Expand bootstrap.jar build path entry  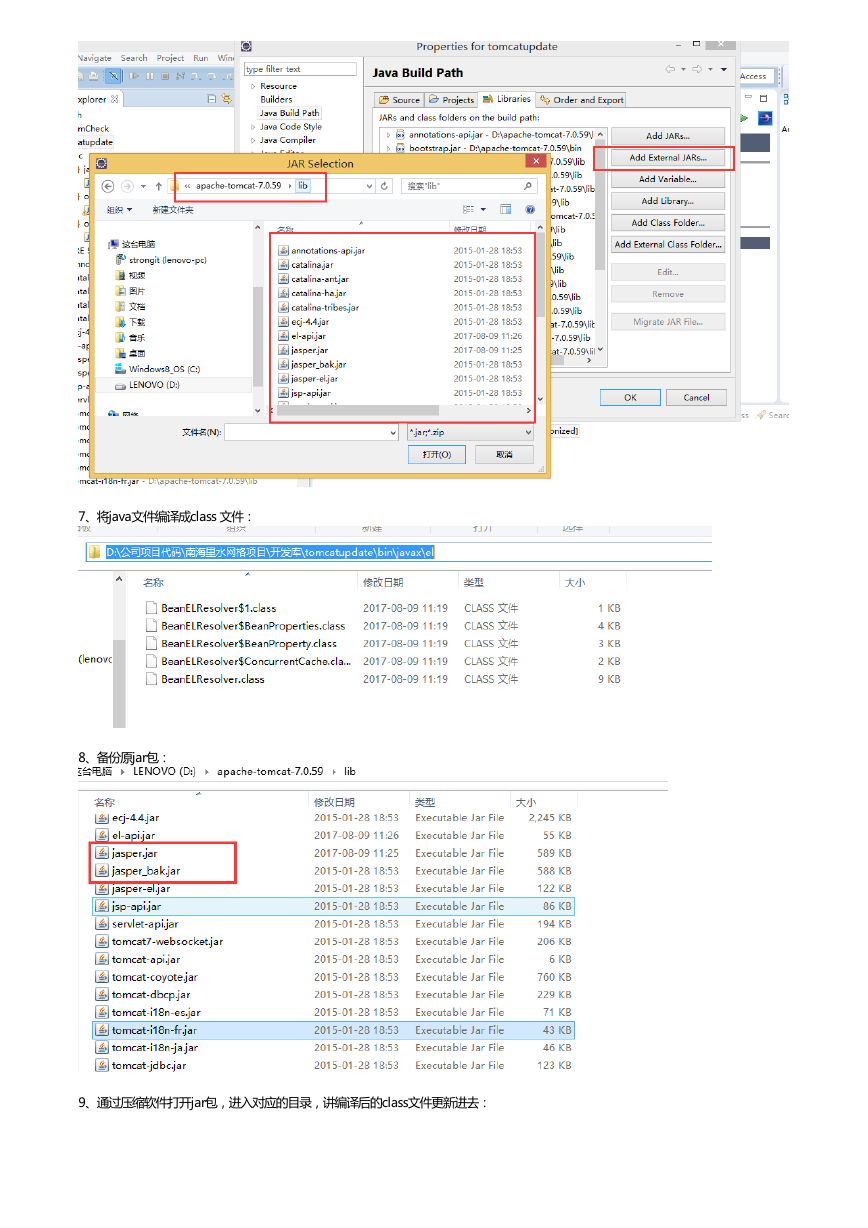(387, 147)
